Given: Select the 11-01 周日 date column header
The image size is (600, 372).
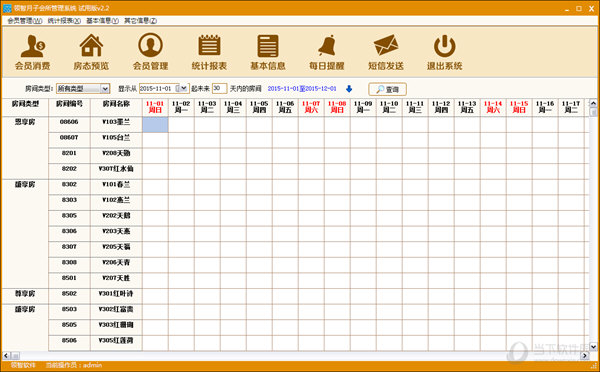Looking at the screenshot, I should (x=155, y=107).
